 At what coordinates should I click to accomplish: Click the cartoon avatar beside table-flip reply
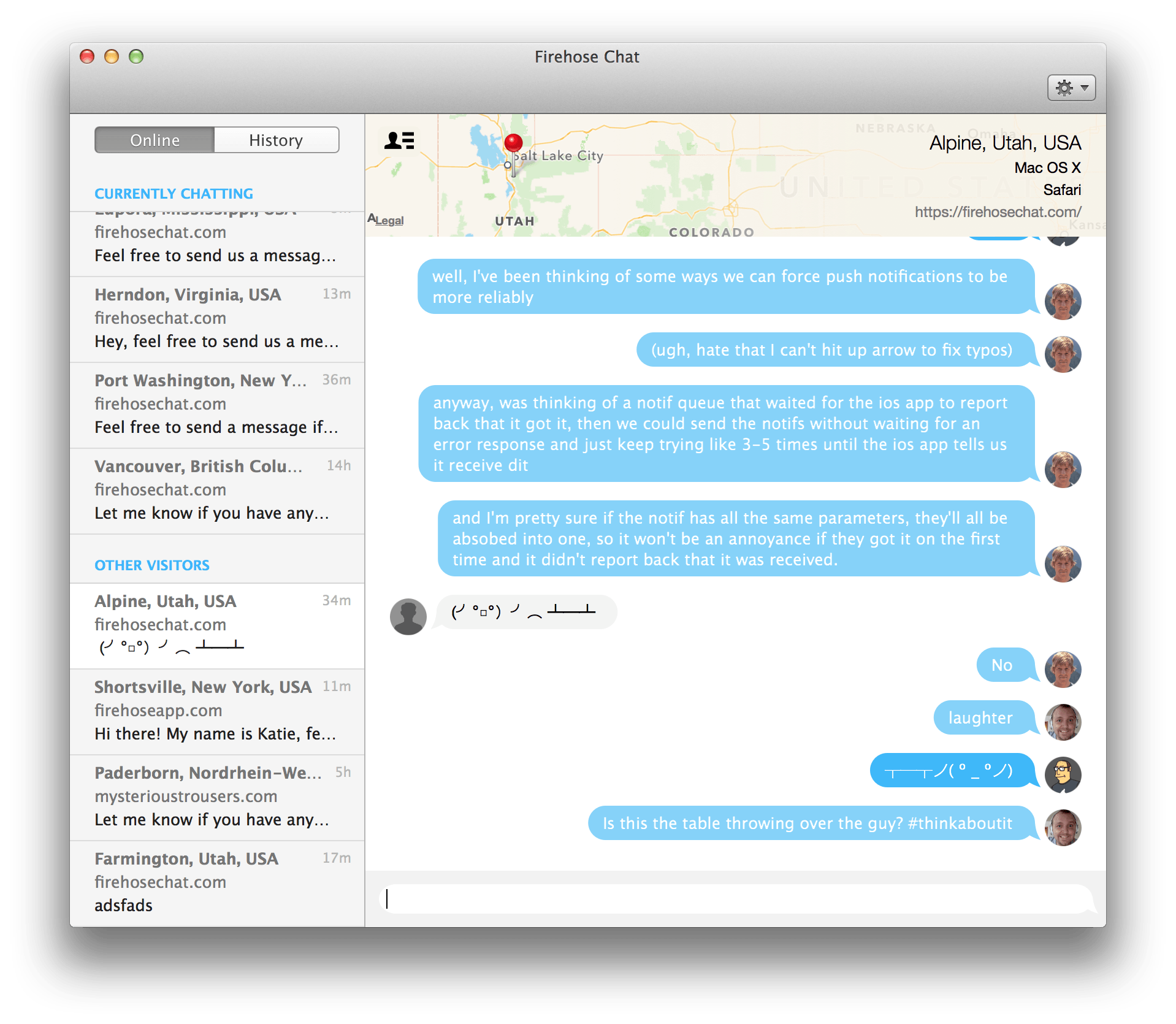[x=1063, y=774]
